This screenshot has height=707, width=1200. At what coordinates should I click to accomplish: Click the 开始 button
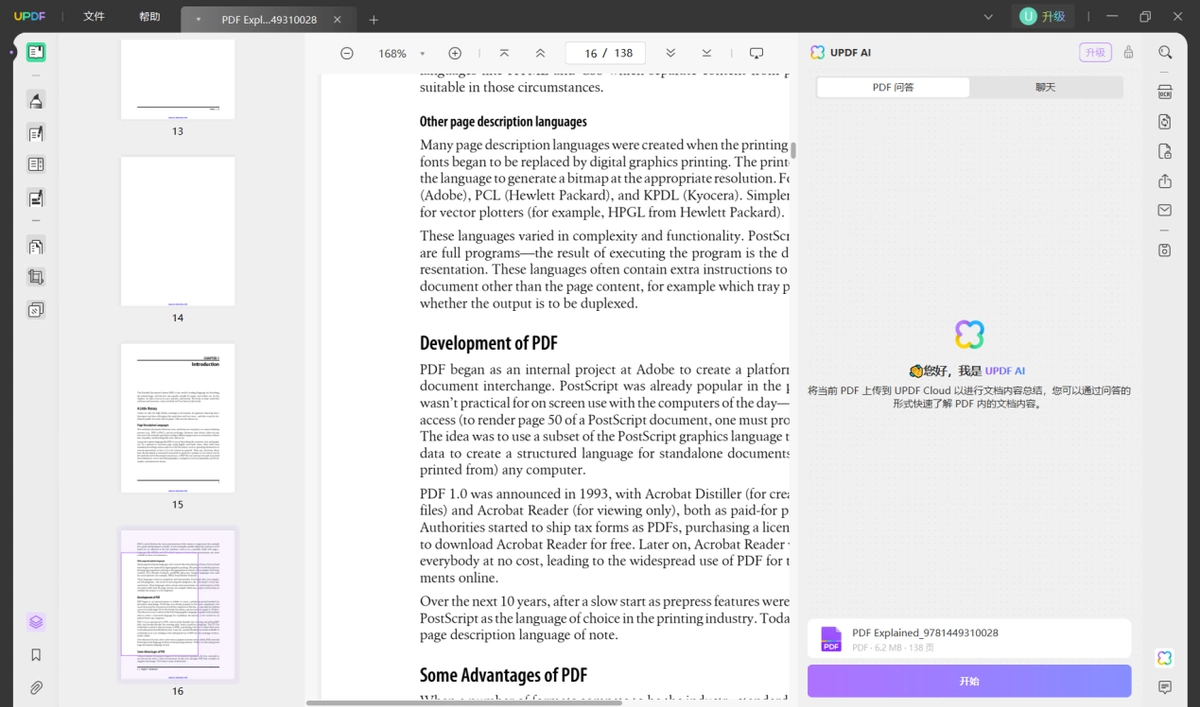click(969, 681)
